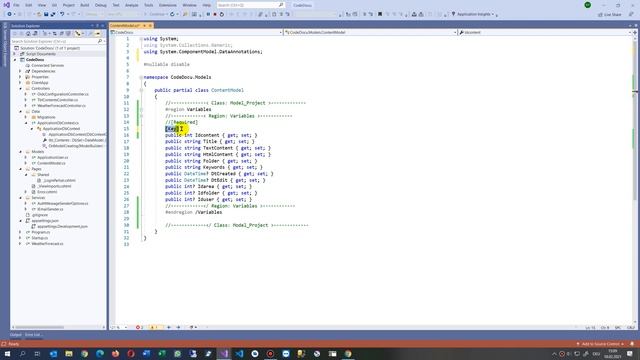Switch to the Output tab
Viewport: 640px width, 360px height.
coord(16,335)
